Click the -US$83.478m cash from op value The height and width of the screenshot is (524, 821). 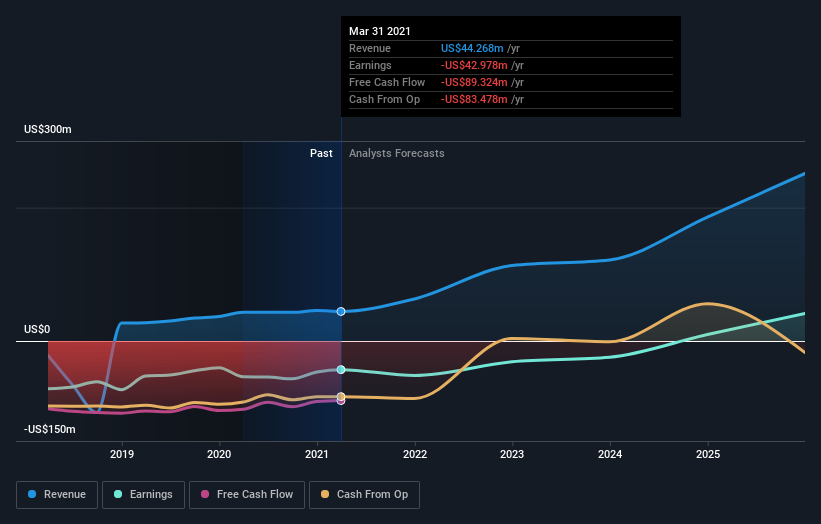474,99
